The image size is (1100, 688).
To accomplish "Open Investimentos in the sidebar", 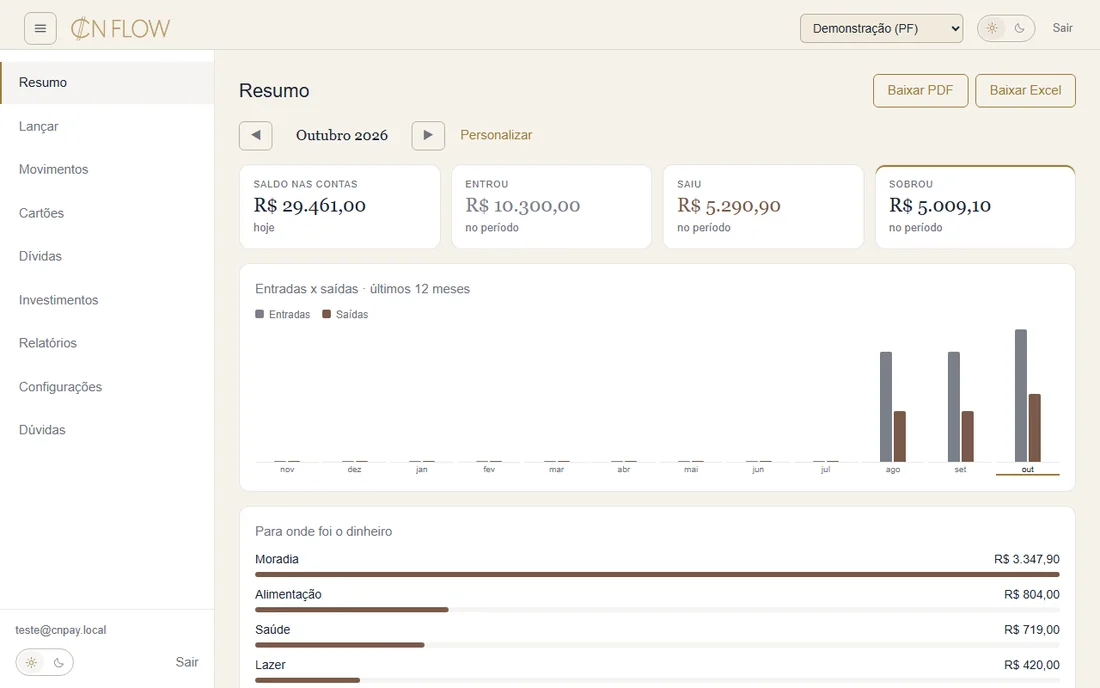I will [x=107, y=300].
